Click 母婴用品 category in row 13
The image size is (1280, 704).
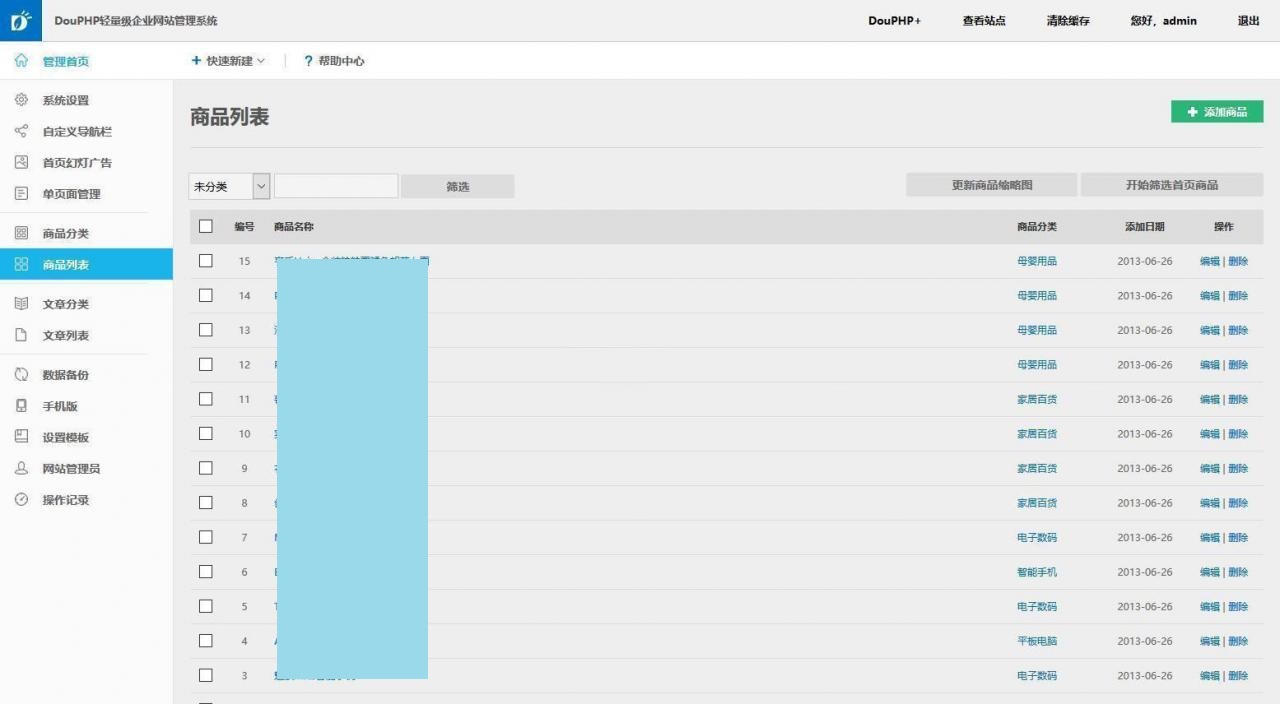[1037, 330]
